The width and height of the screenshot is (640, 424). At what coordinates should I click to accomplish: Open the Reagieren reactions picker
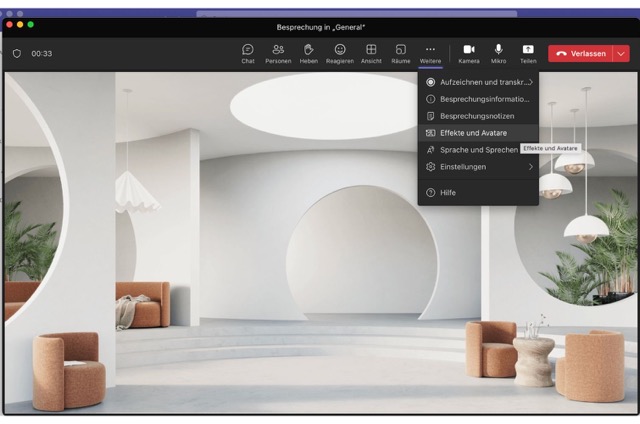point(340,54)
